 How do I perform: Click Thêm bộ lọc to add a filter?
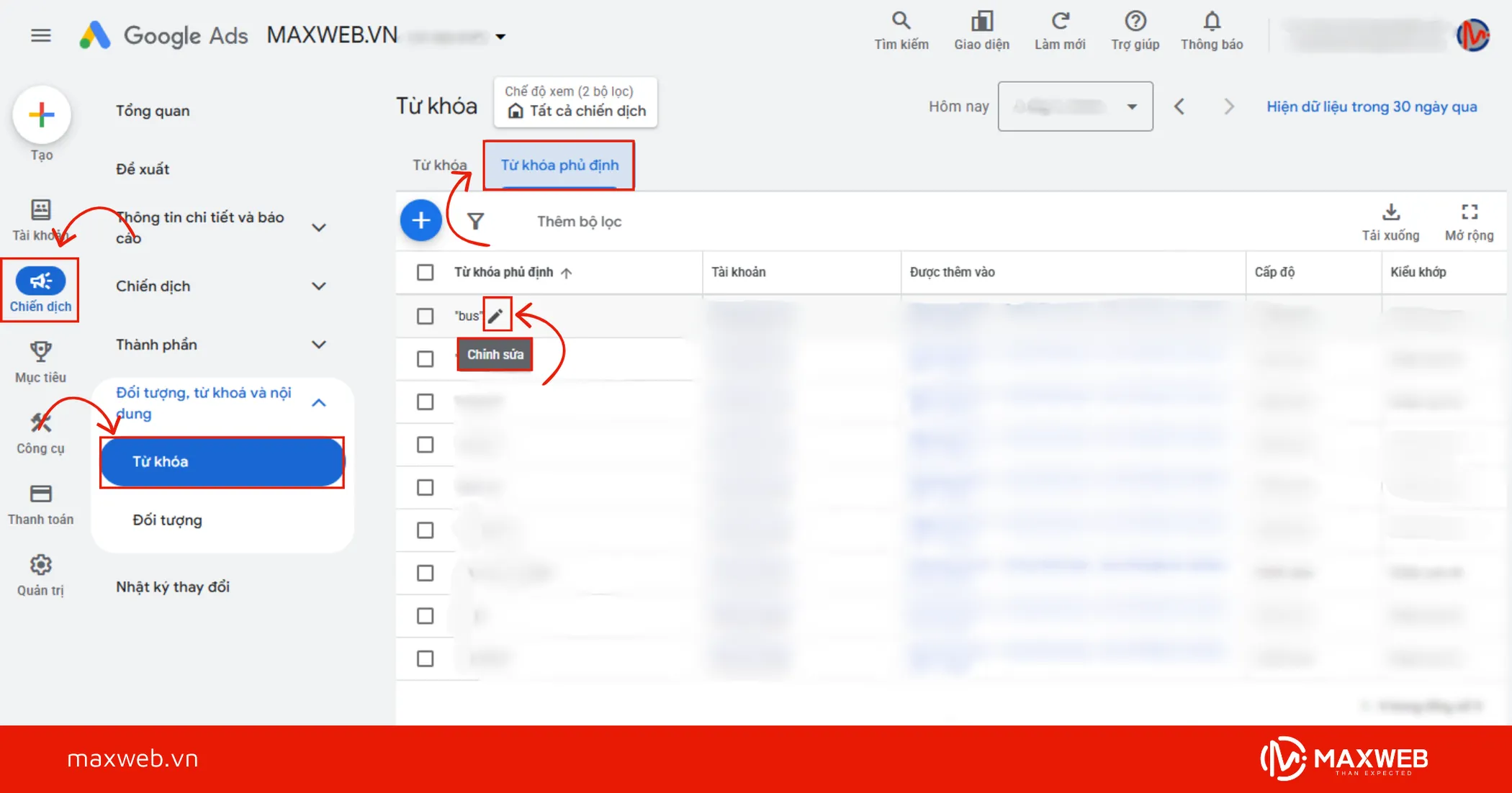click(x=578, y=221)
